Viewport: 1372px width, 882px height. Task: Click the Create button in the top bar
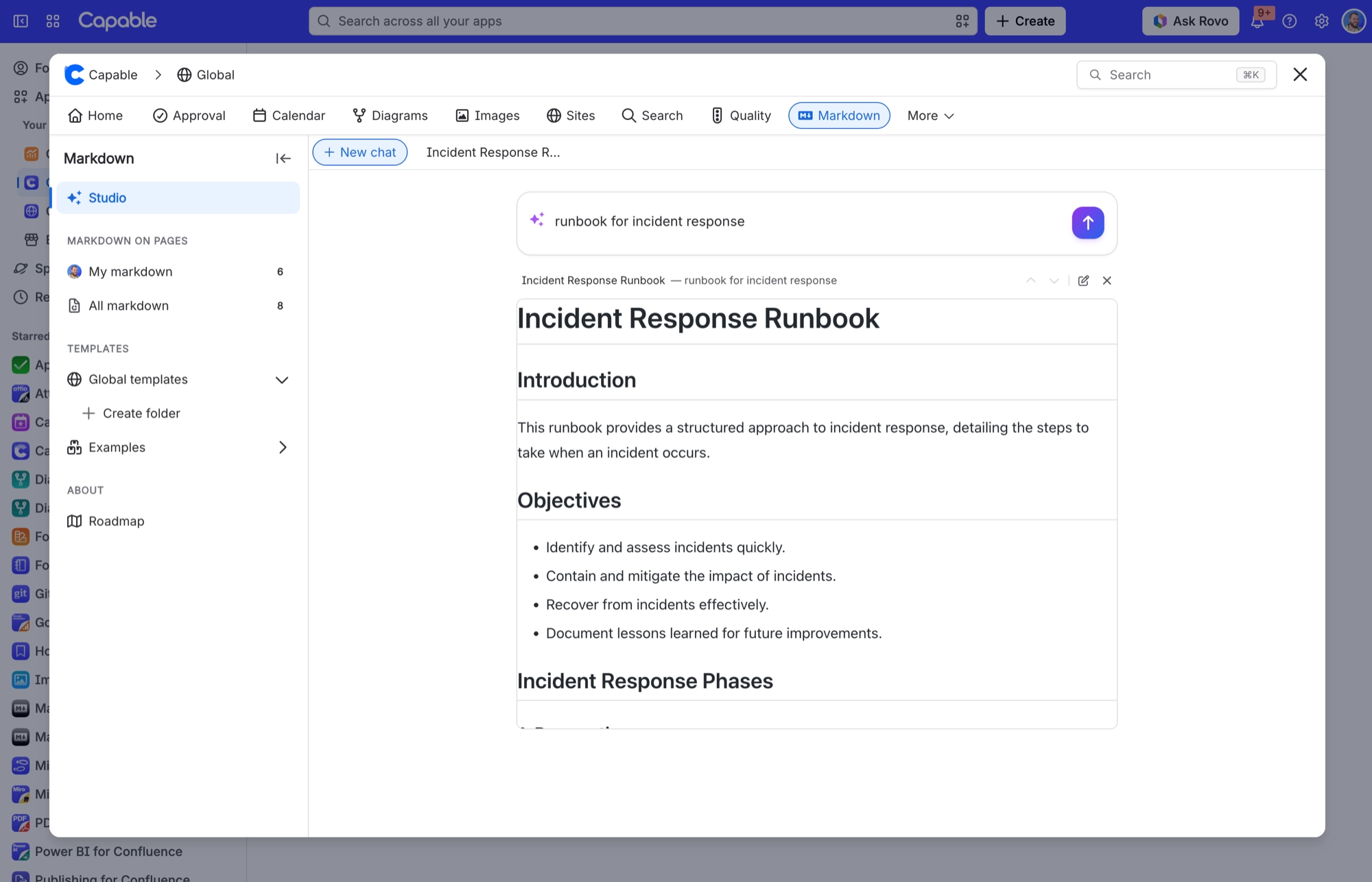[x=1025, y=21]
